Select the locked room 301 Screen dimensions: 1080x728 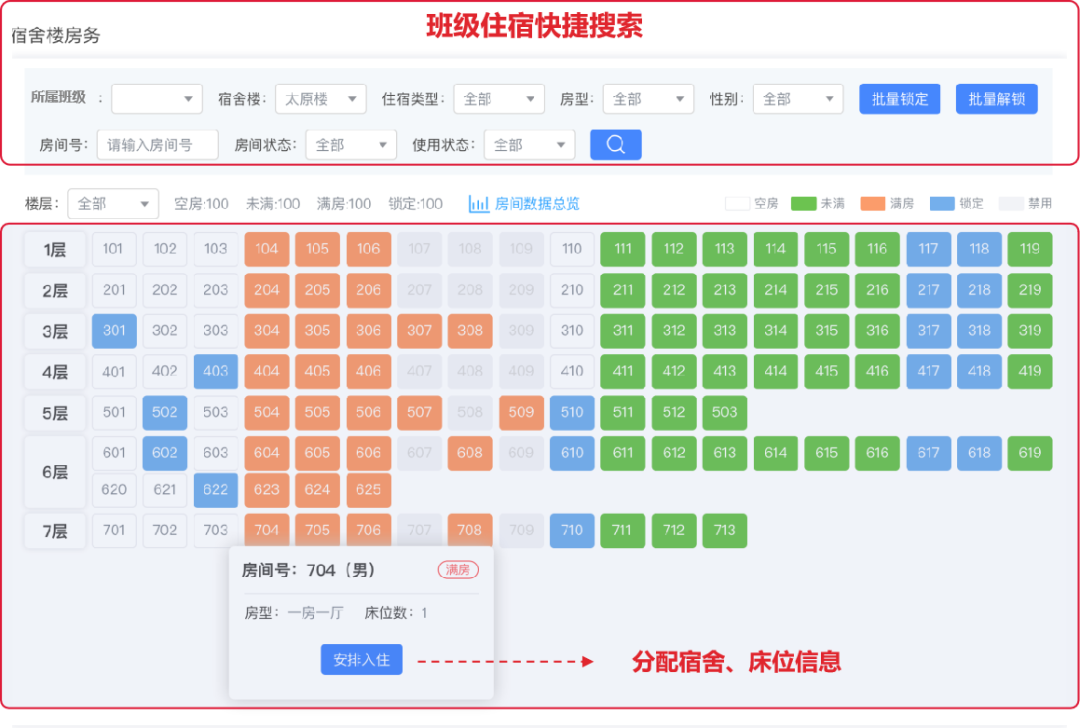pos(114,330)
